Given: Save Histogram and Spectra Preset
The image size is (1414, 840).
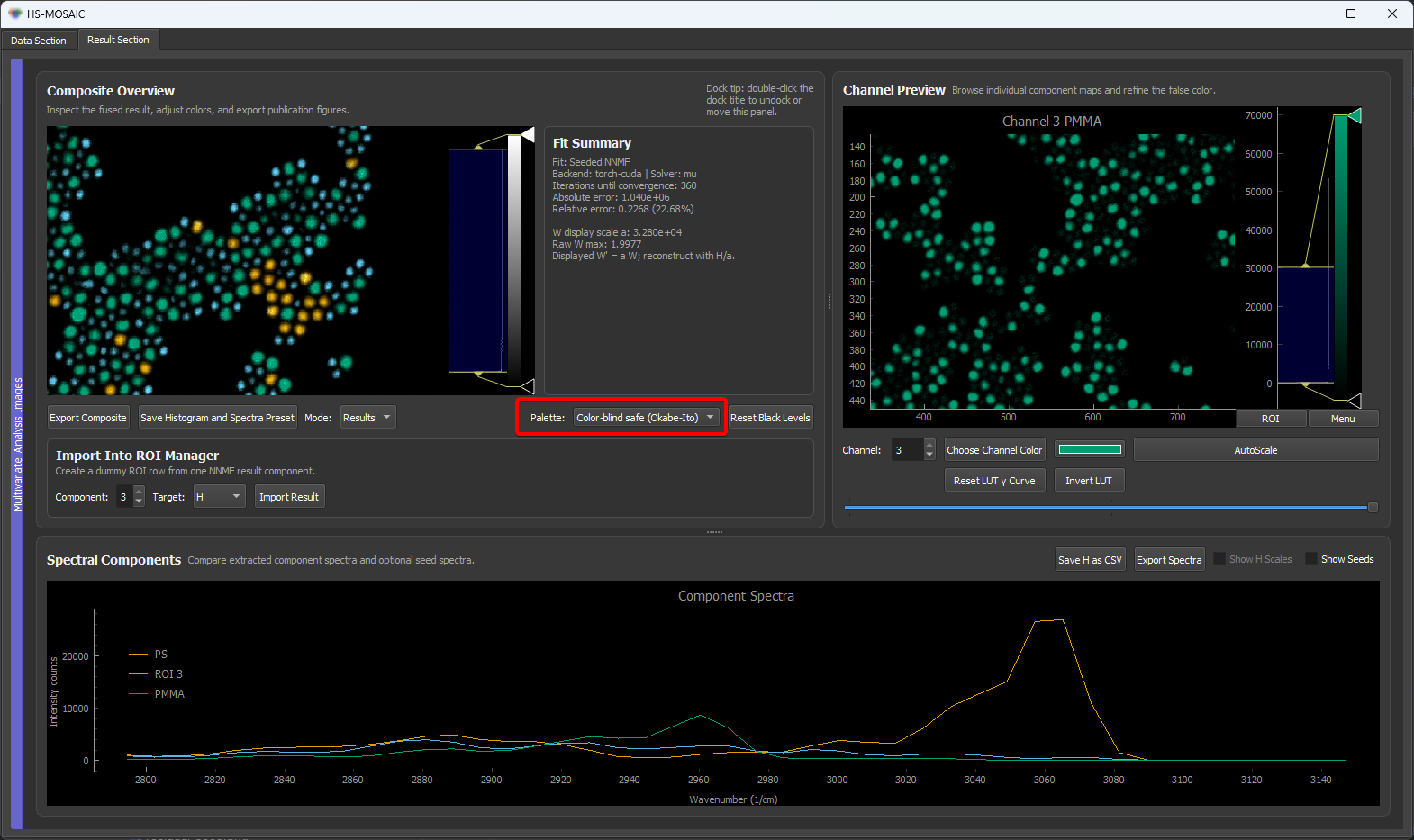Looking at the screenshot, I should (x=217, y=418).
